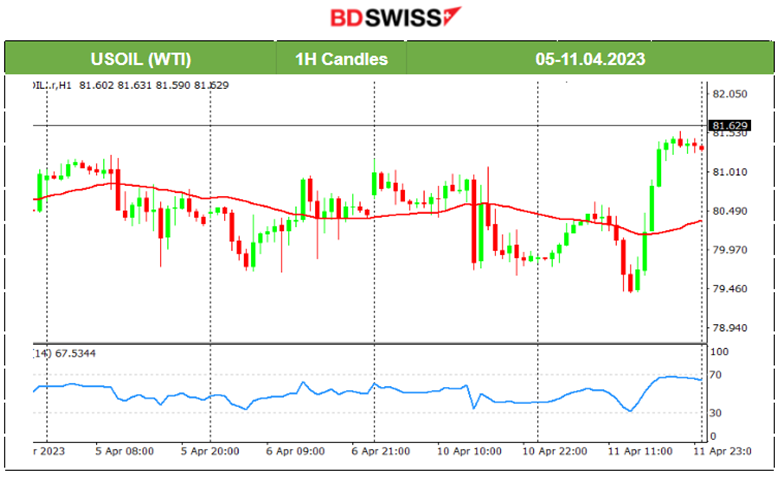The image size is (780, 477).
Task: Click the OHLC values 81.602 81.631 81.590 81.629
Action: pyautogui.click(x=154, y=86)
